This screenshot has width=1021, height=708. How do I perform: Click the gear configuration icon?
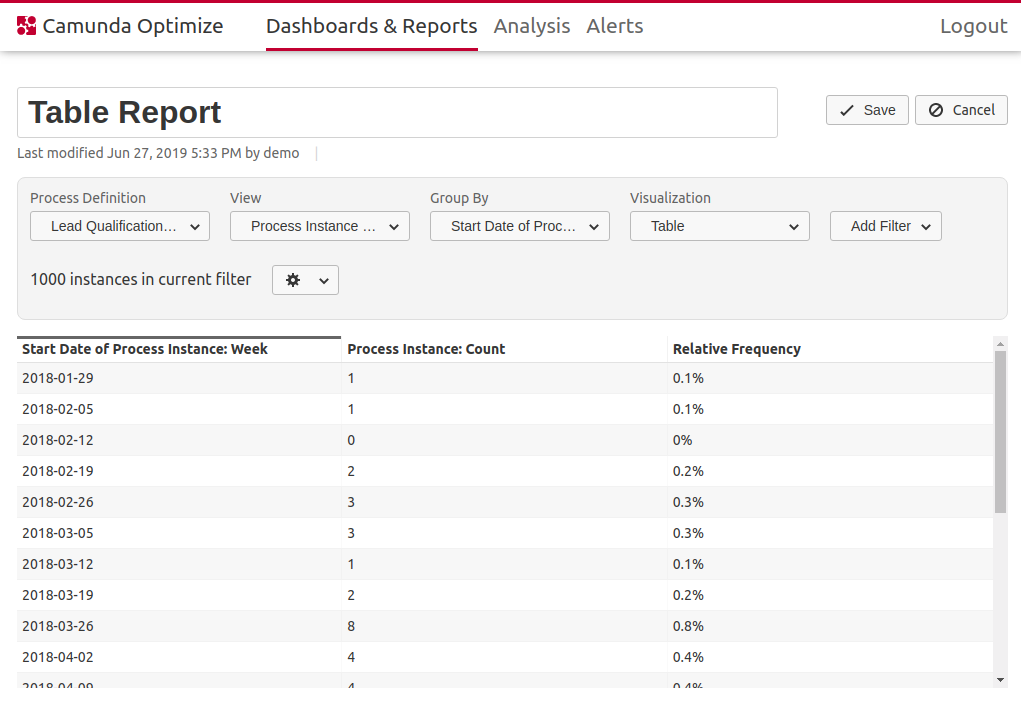293,280
